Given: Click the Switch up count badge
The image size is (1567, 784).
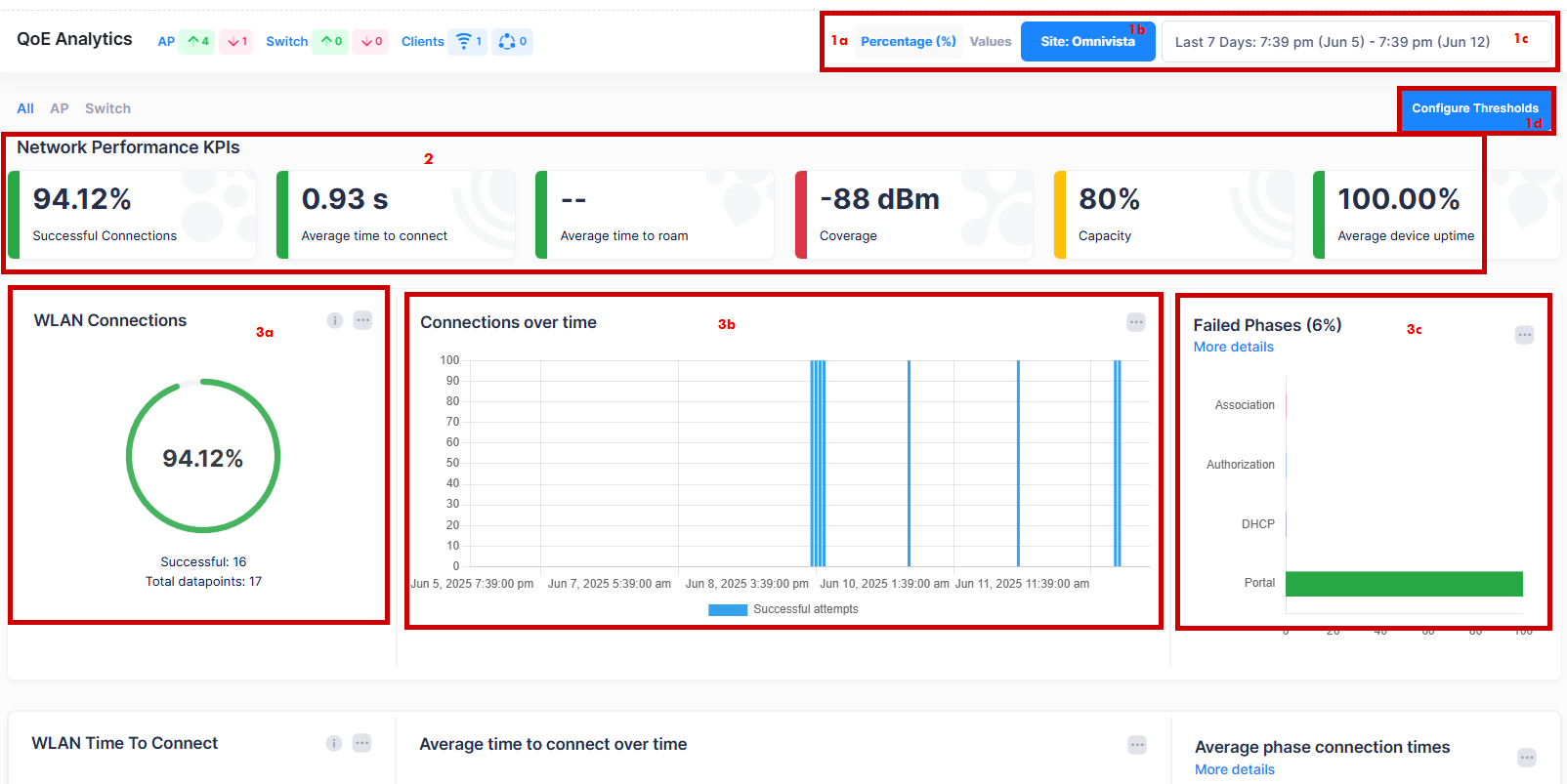Looking at the screenshot, I should pos(331,41).
